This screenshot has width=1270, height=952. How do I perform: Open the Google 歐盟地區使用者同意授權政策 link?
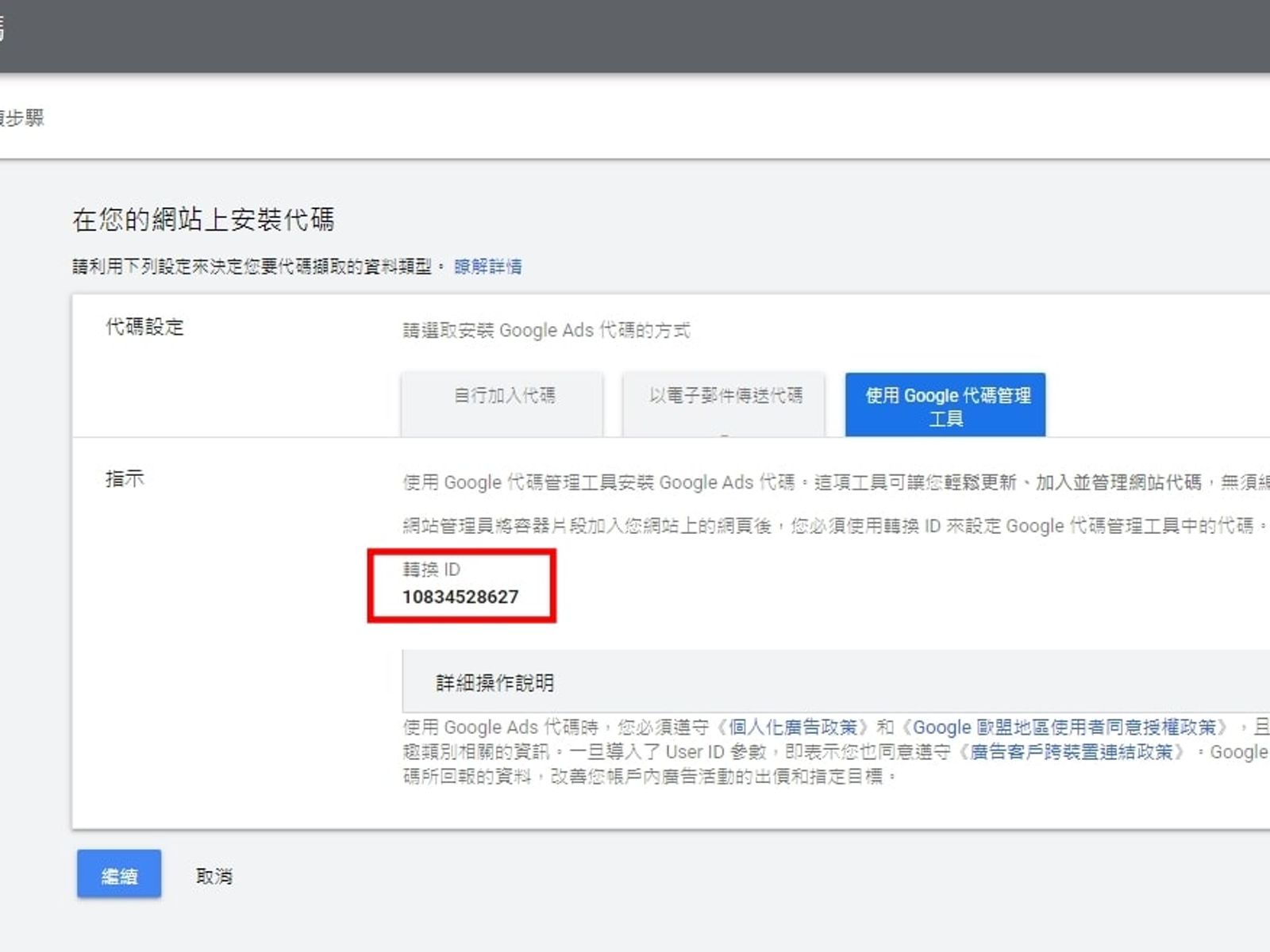[x=1064, y=727]
